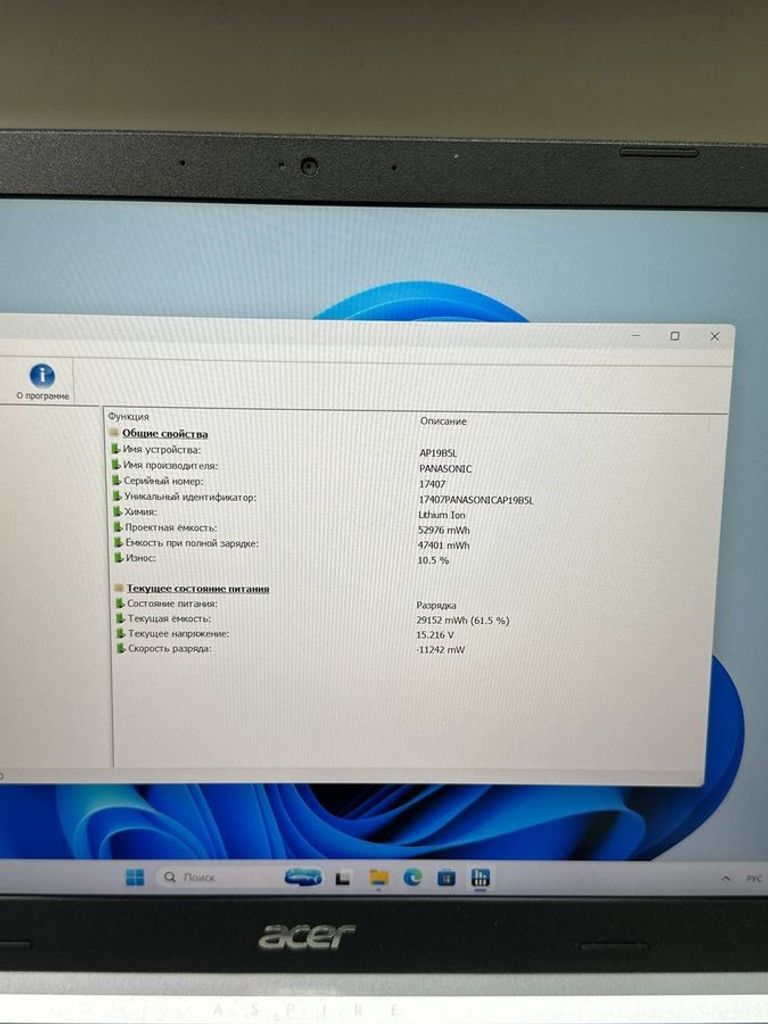Click the 'РУС' language indicator
This screenshot has width=768, height=1024.
click(754, 879)
